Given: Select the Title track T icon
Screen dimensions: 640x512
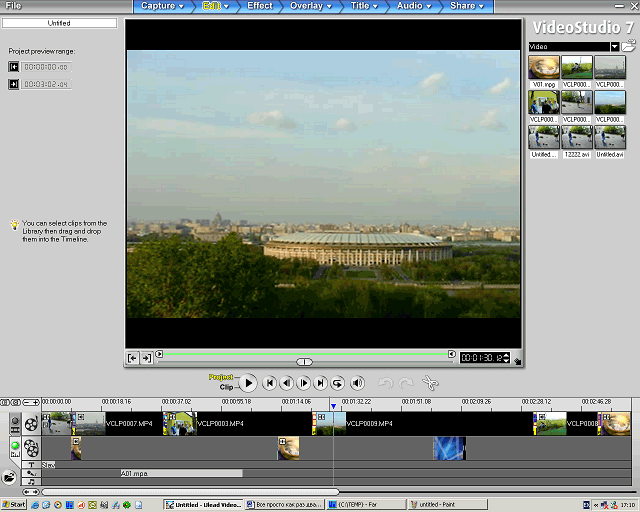Looking at the screenshot, I should (x=31, y=465).
